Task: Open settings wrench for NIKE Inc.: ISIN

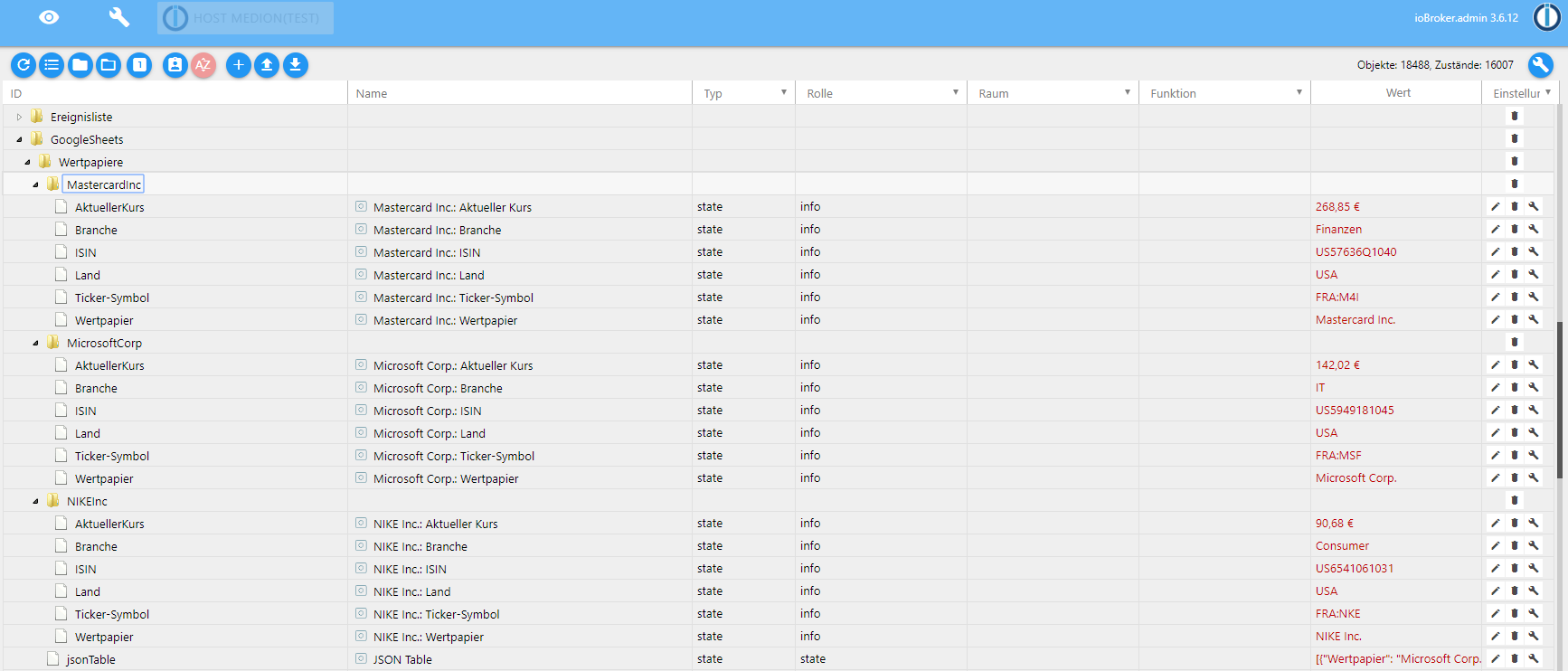Action: tap(1534, 568)
